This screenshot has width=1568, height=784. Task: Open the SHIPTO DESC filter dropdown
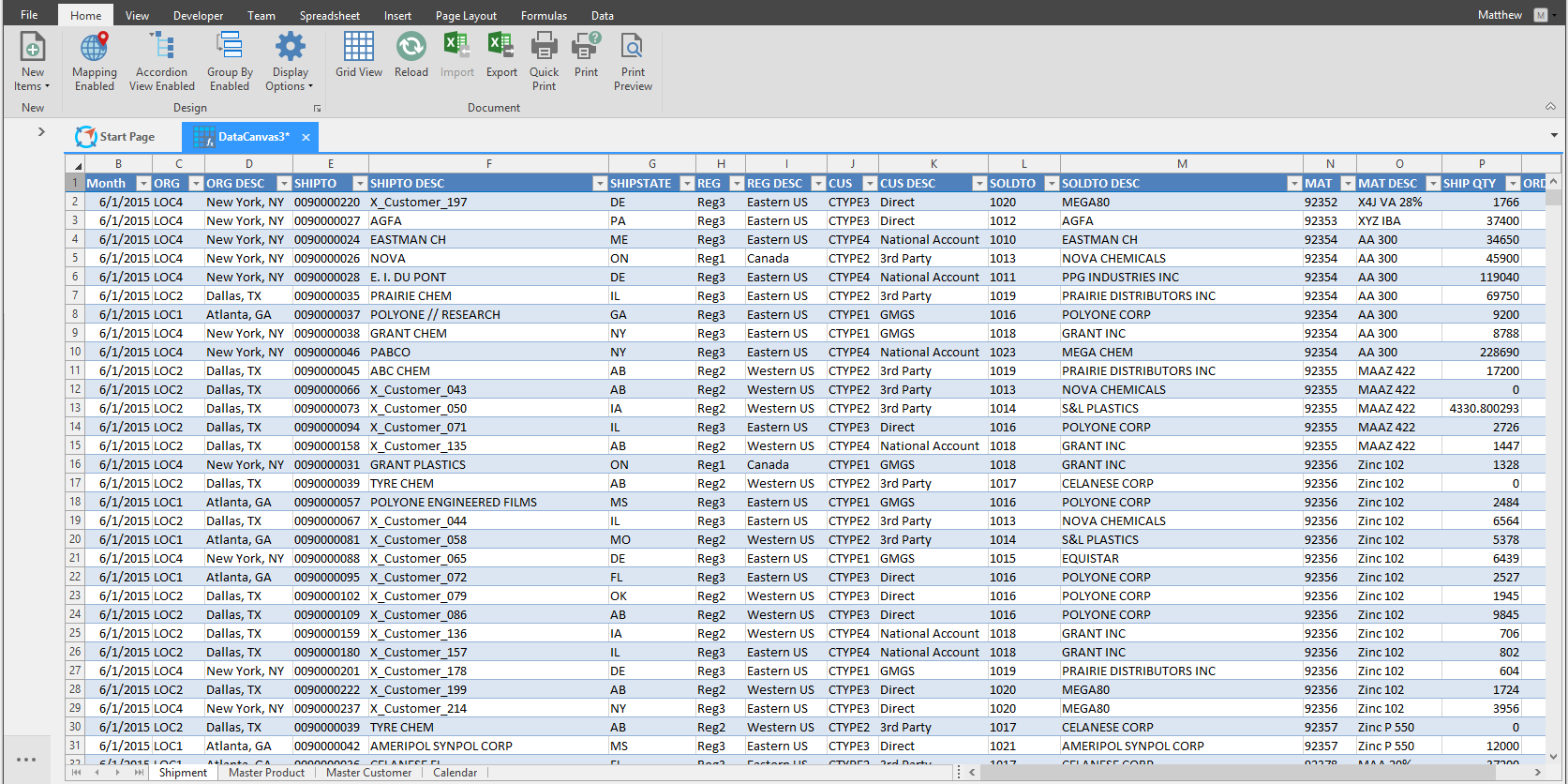click(600, 184)
